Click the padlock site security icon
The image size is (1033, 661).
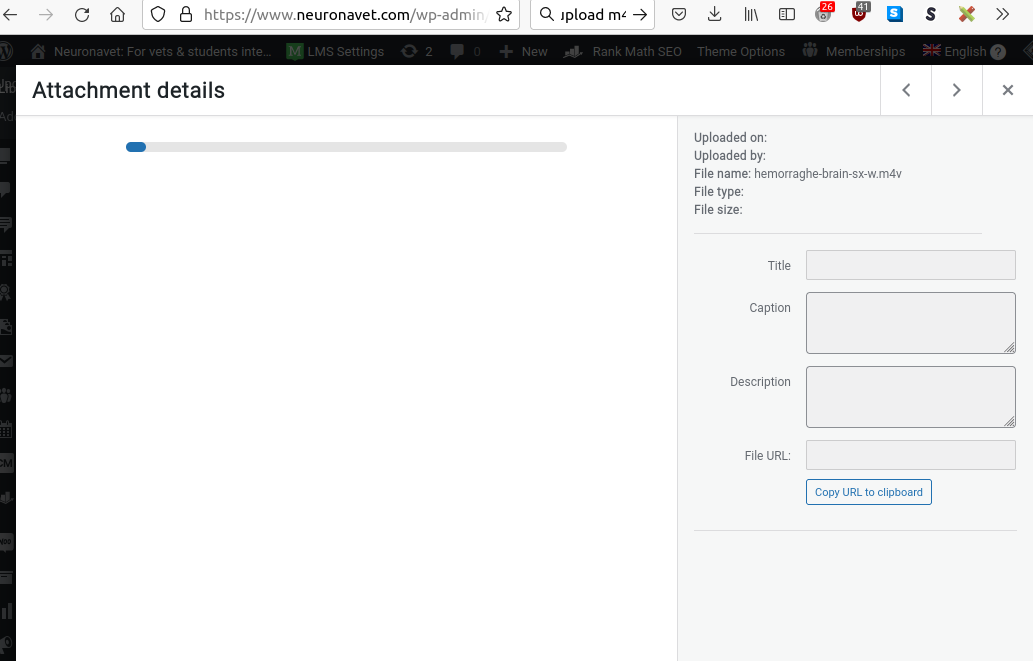[x=186, y=14]
